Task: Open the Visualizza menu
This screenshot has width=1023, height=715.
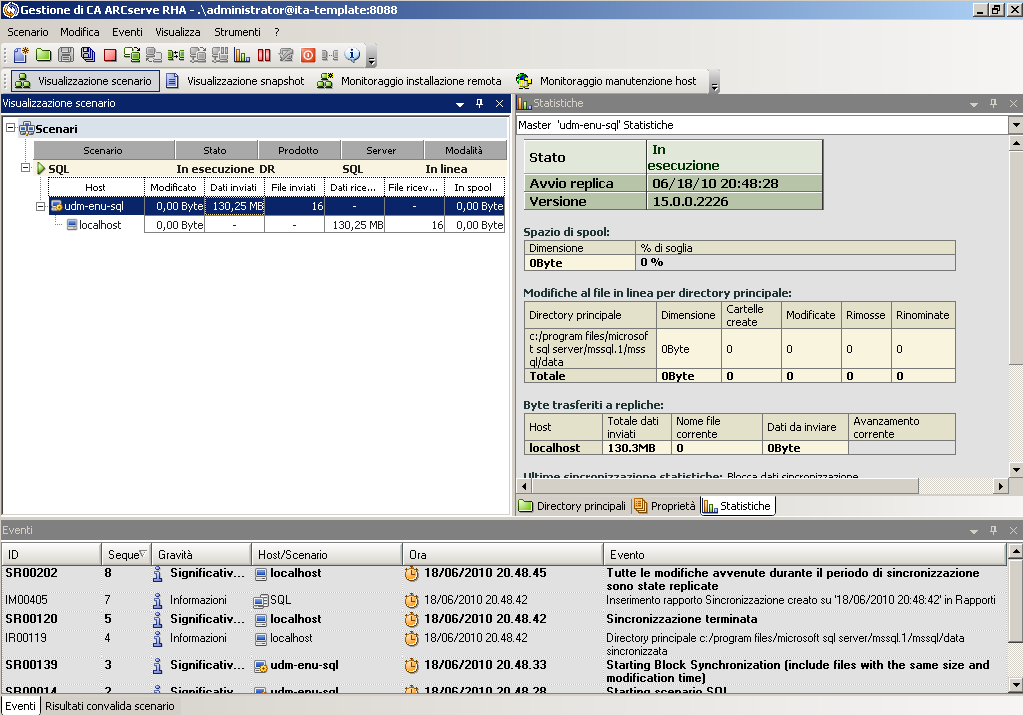Action: (177, 32)
